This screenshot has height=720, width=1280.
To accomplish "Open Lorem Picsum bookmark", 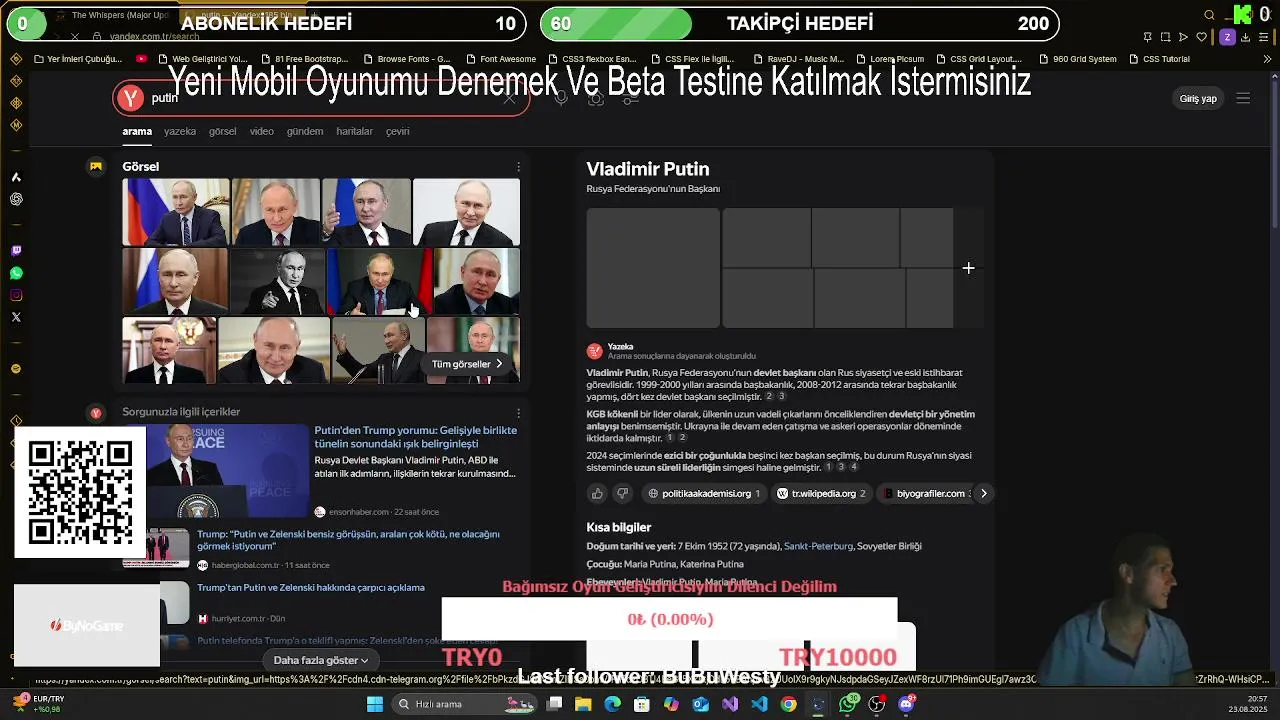I will coord(889,59).
